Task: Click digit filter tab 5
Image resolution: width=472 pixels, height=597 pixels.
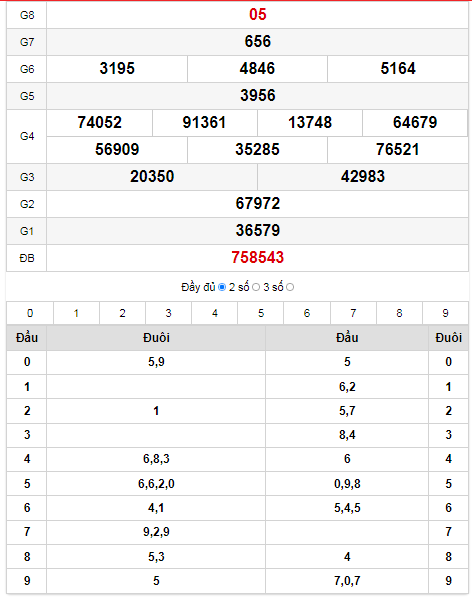Action: (261, 313)
